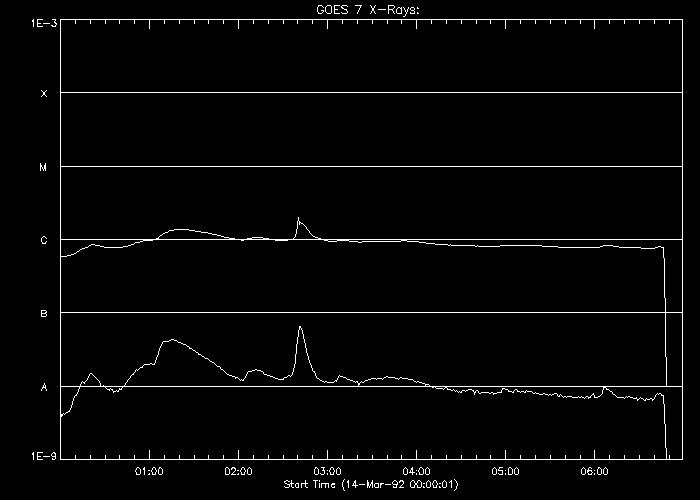This screenshot has width=700, height=500.
Task: Click the '02:00' time axis label
Action: pos(238,471)
